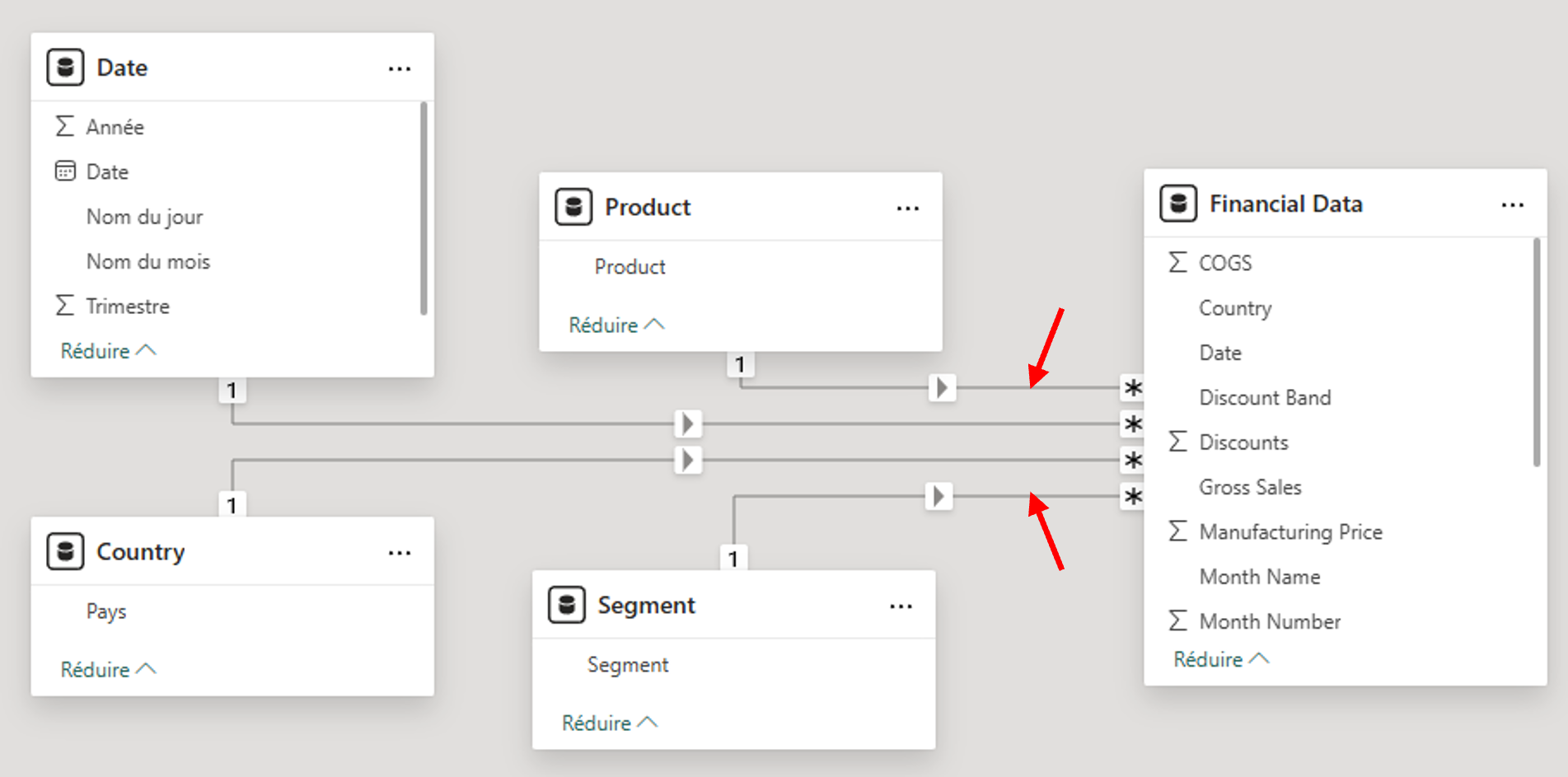Click the sigma icon next to Année
This screenshot has height=777, width=1568.
click(x=64, y=127)
